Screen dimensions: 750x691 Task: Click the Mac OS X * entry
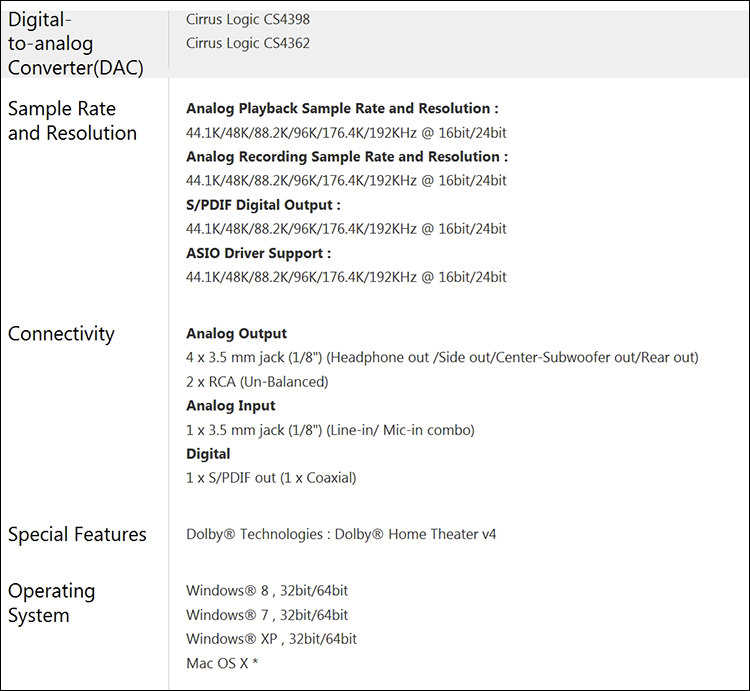(222, 663)
